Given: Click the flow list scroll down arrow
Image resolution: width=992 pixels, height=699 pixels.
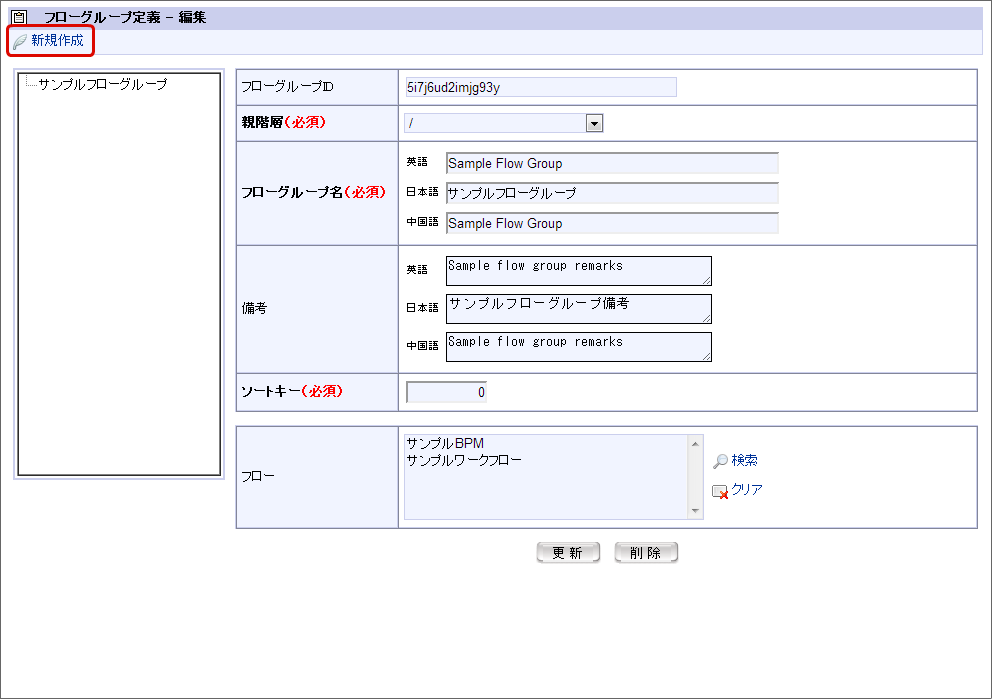Looking at the screenshot, I should click(696, 512).
